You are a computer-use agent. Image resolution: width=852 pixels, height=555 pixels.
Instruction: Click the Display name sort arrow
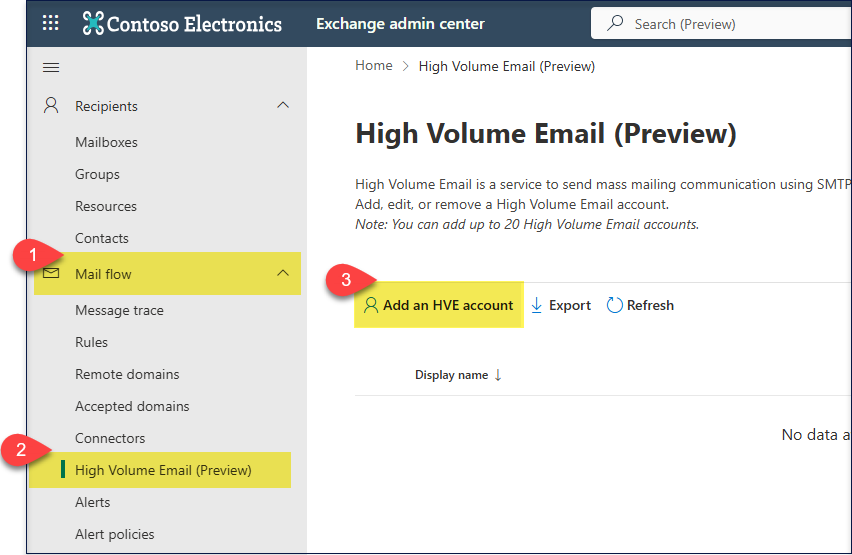tap(498, 376)
